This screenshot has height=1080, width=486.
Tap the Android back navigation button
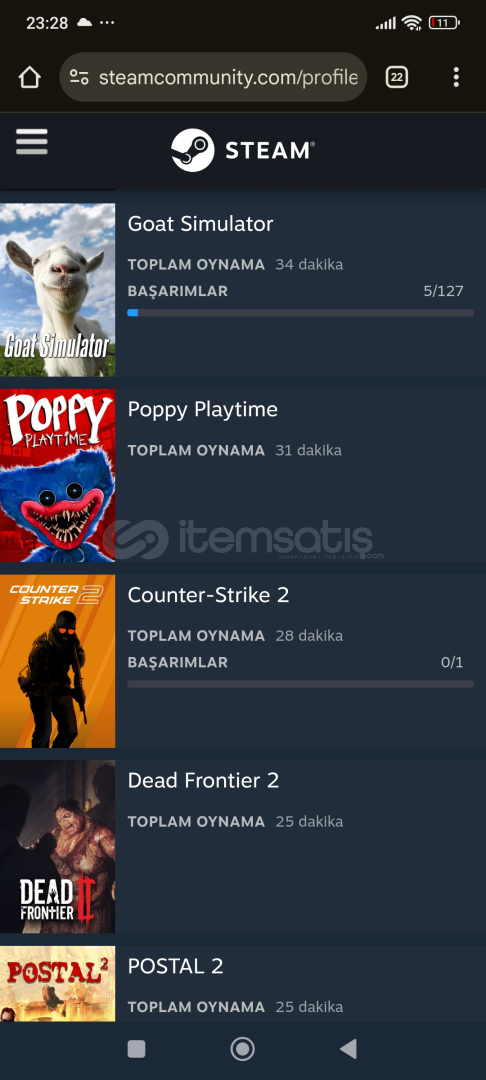tap(349, 1049)
